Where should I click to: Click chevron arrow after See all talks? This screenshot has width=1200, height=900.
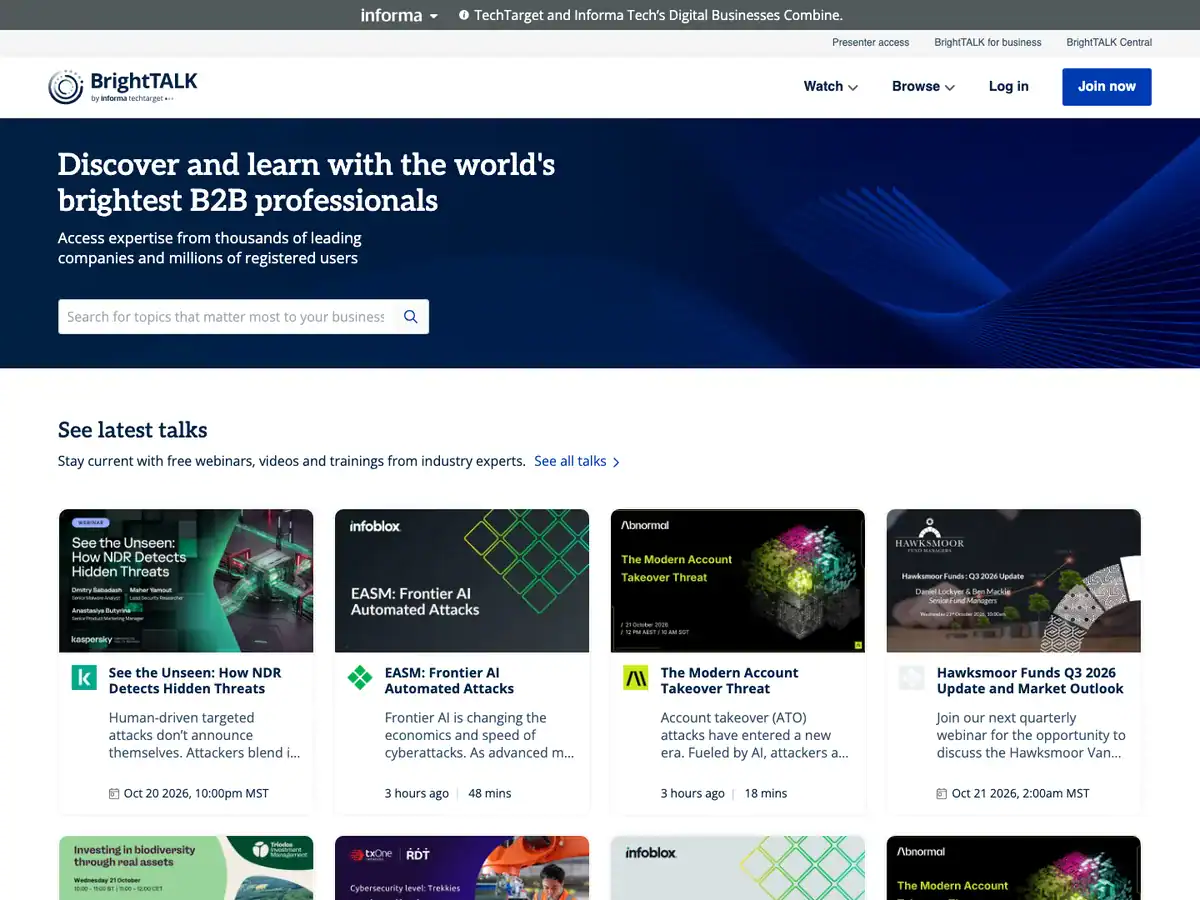click(616, 462)
